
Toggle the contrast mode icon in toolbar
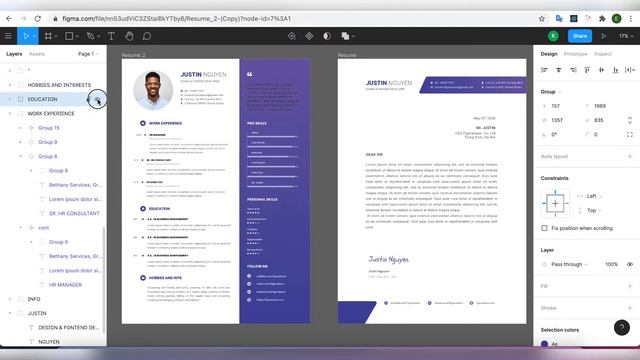pyautogui.click(x=327, y=36)
